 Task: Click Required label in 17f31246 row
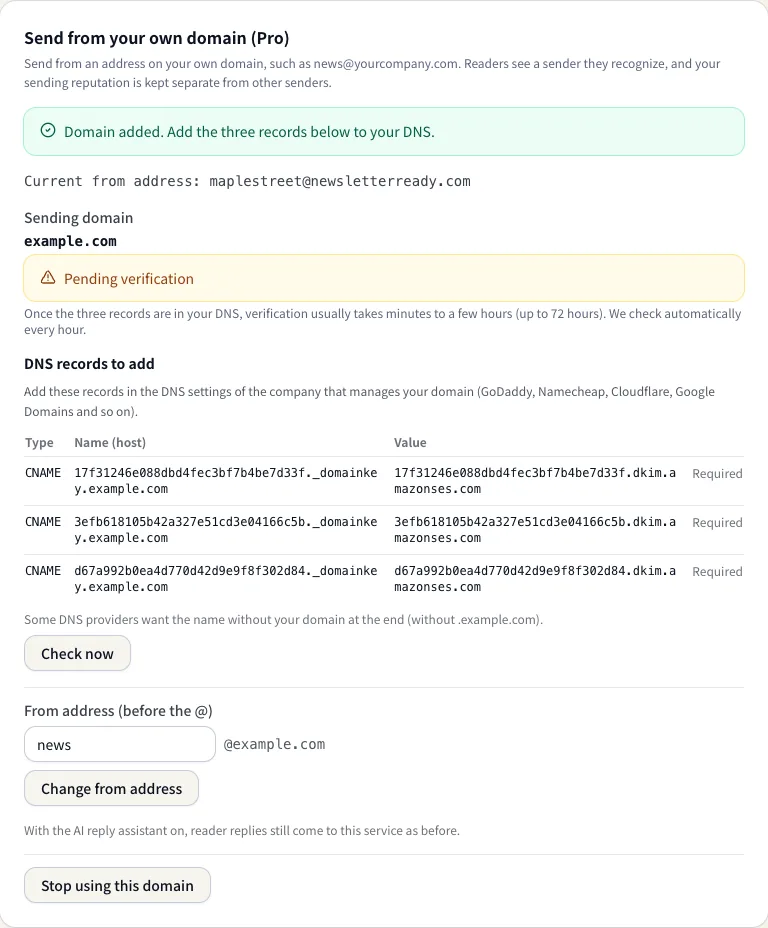point(717,473)
